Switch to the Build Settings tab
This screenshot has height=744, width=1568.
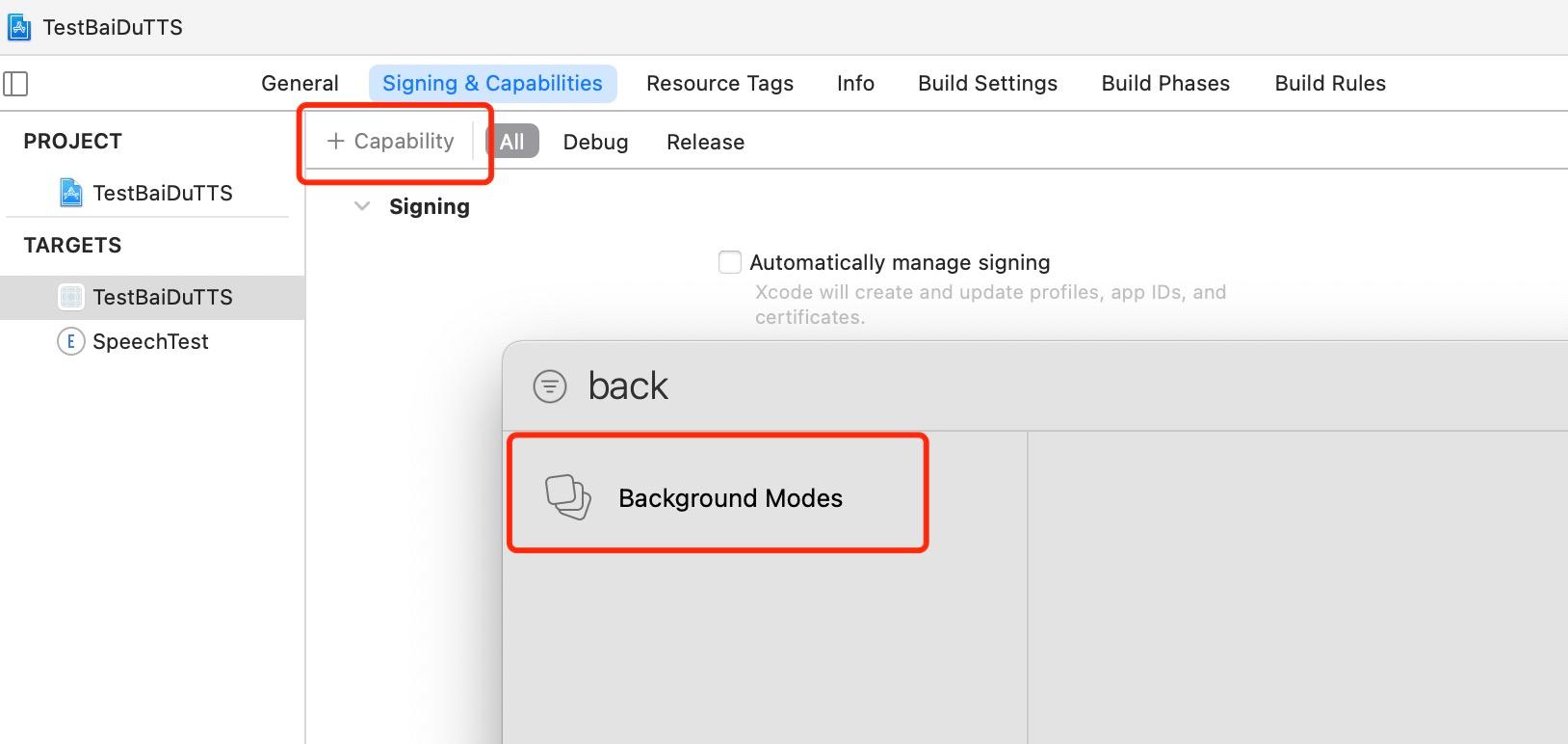pyautogui.click(x=987, y=84)
